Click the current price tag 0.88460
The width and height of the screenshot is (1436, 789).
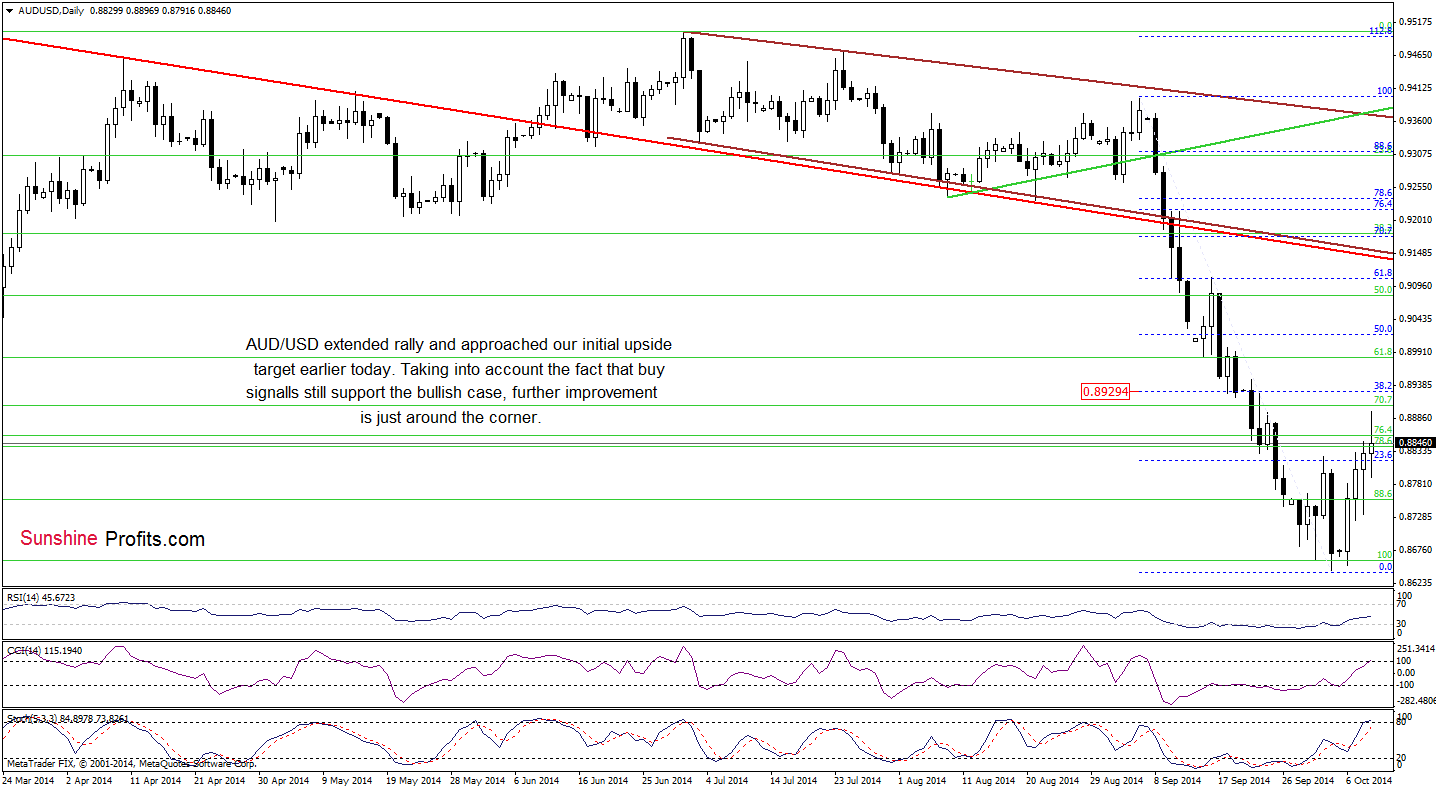click(x=1416, y=442)
